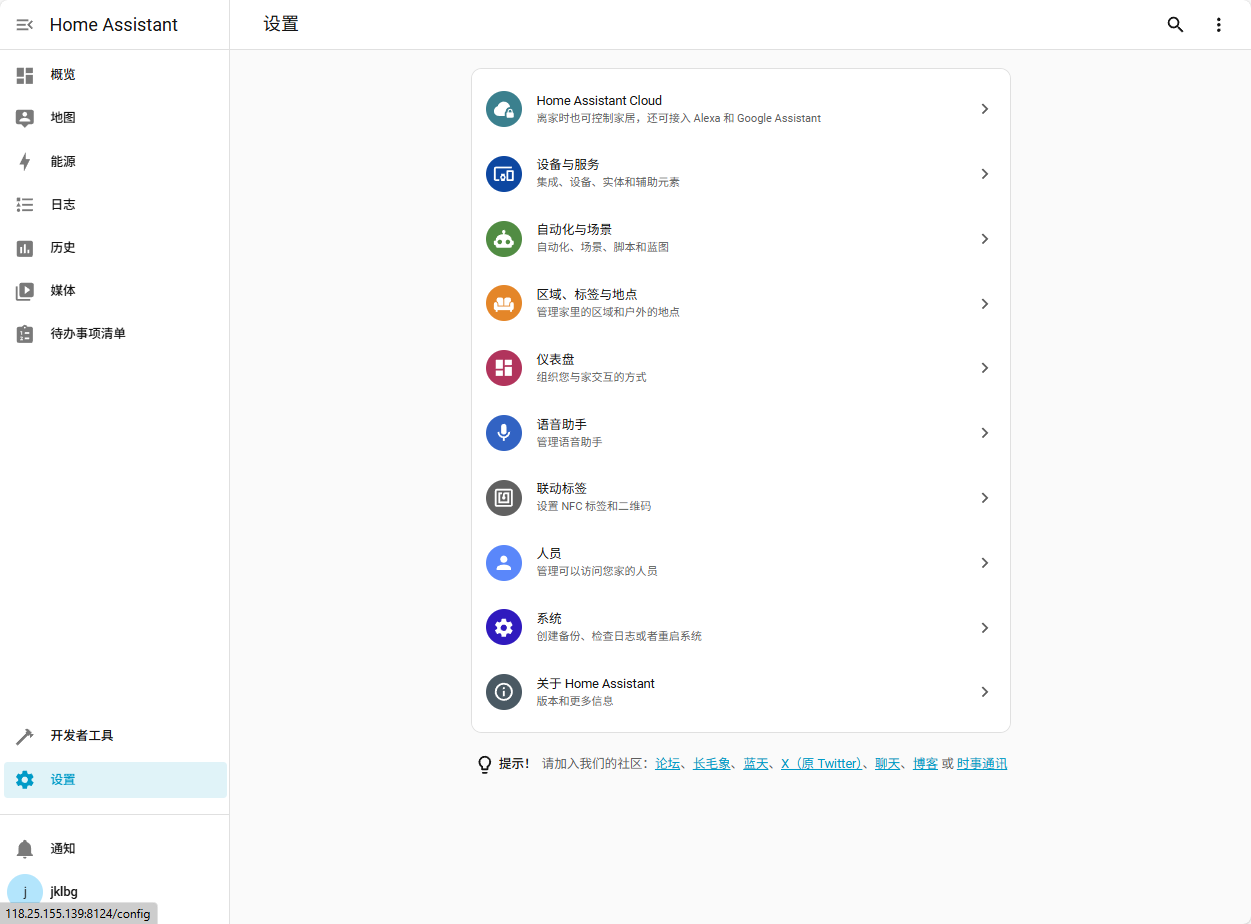Image resolution: width=1251 pixels, height=924 pixels.
Task: Open the three-dot overflow menu
Action: tap(1218, 25)
